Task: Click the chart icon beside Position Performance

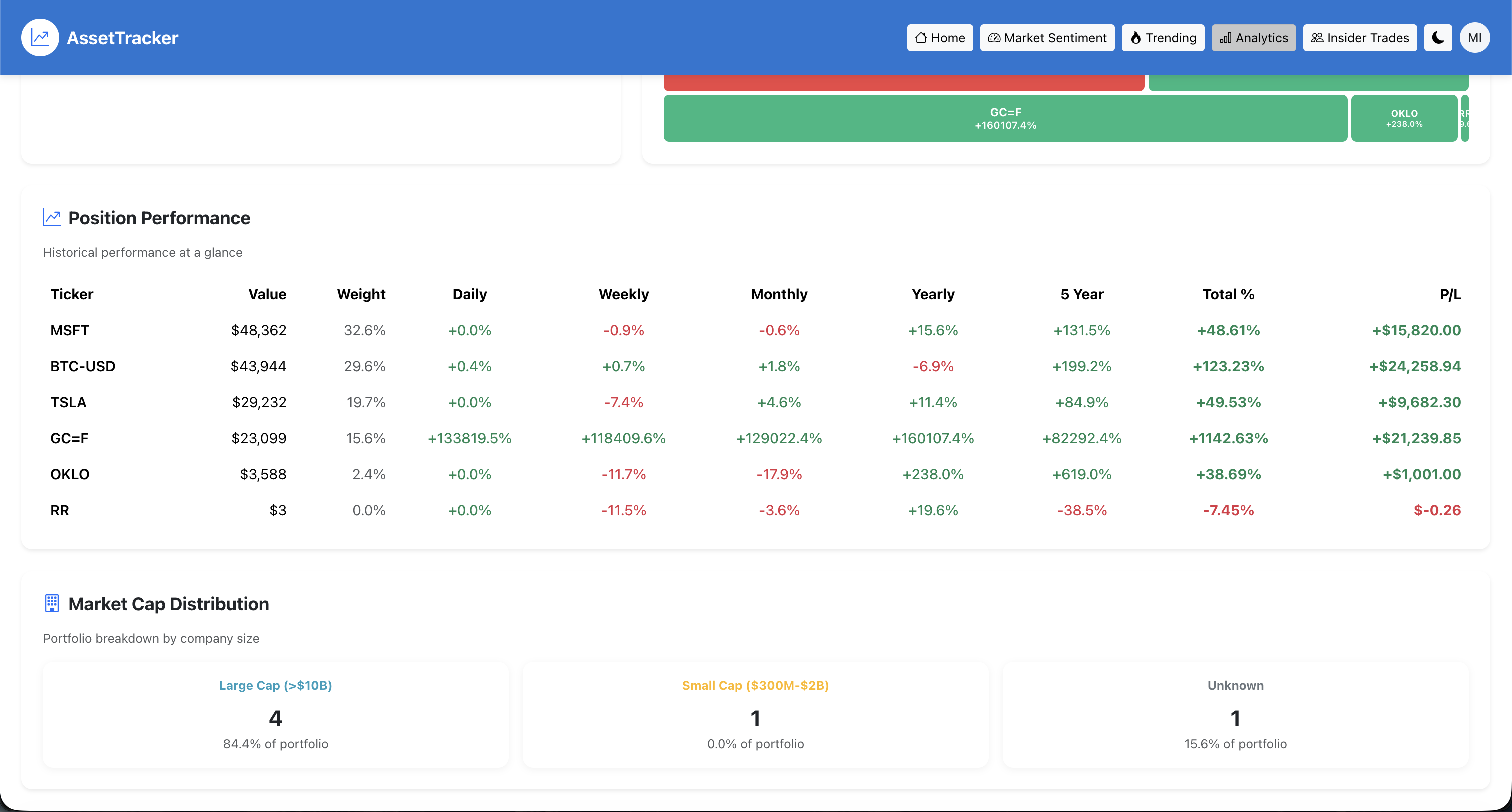Action: (x=53, y=217)
